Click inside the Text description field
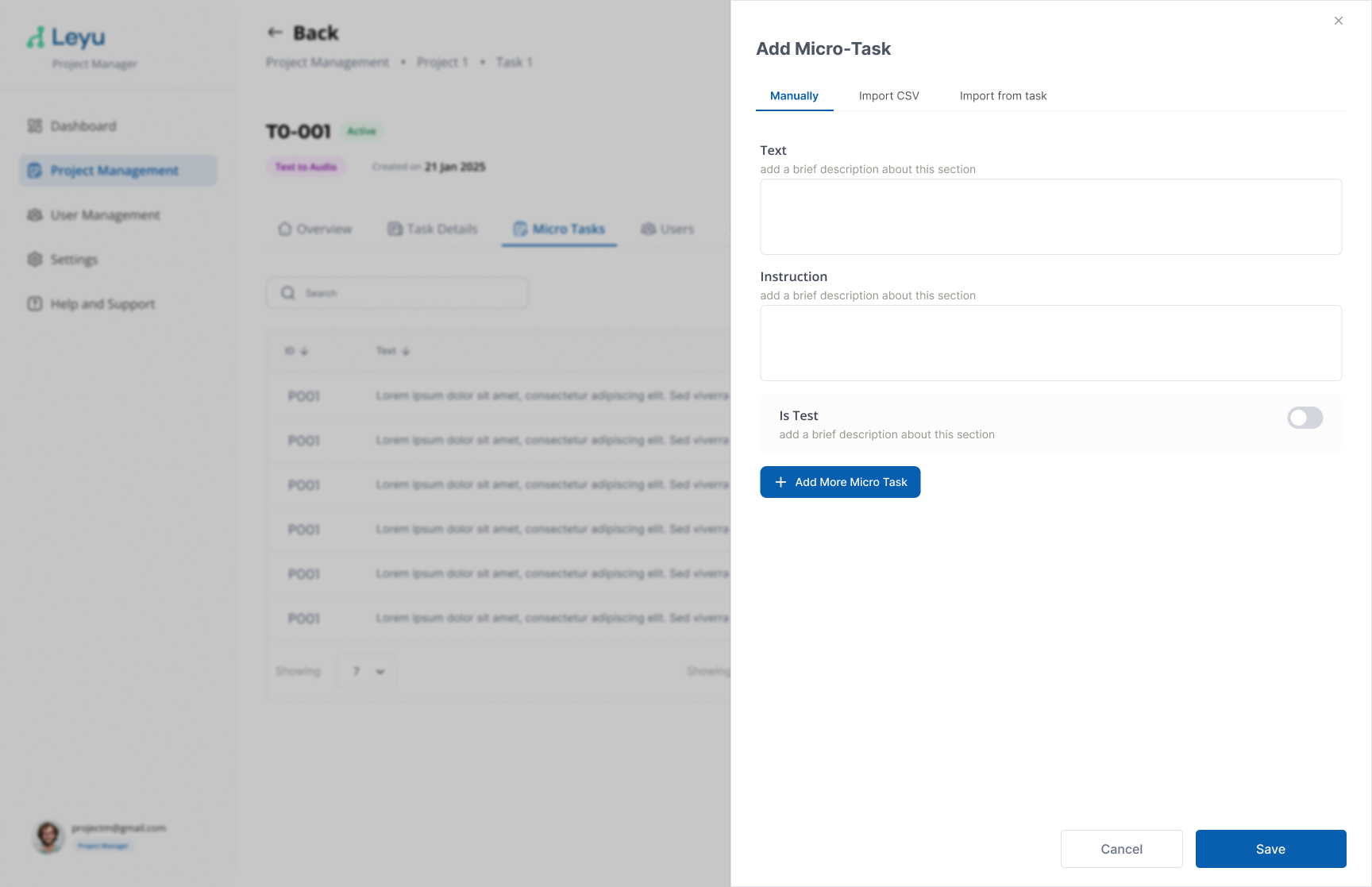 click(x=1050, y=216)
